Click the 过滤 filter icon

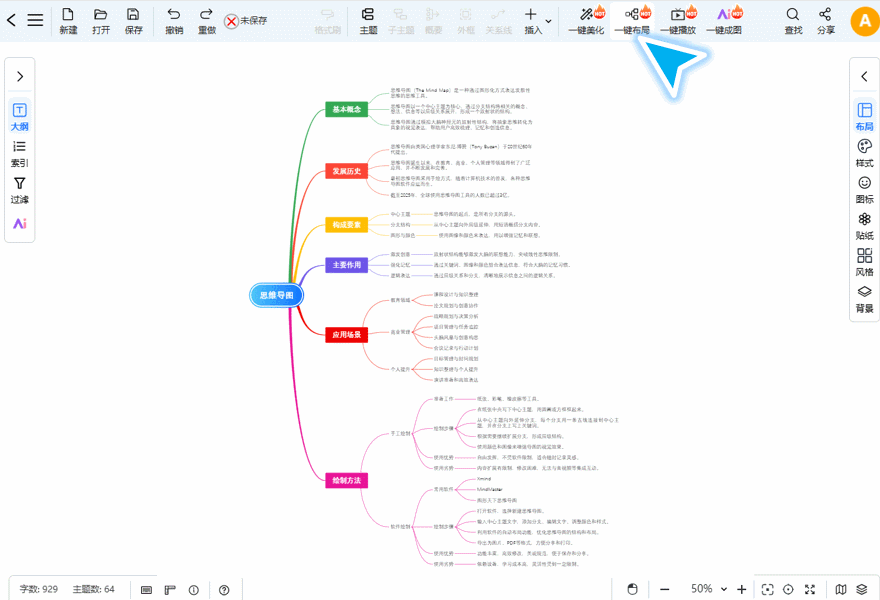point(20,190)
